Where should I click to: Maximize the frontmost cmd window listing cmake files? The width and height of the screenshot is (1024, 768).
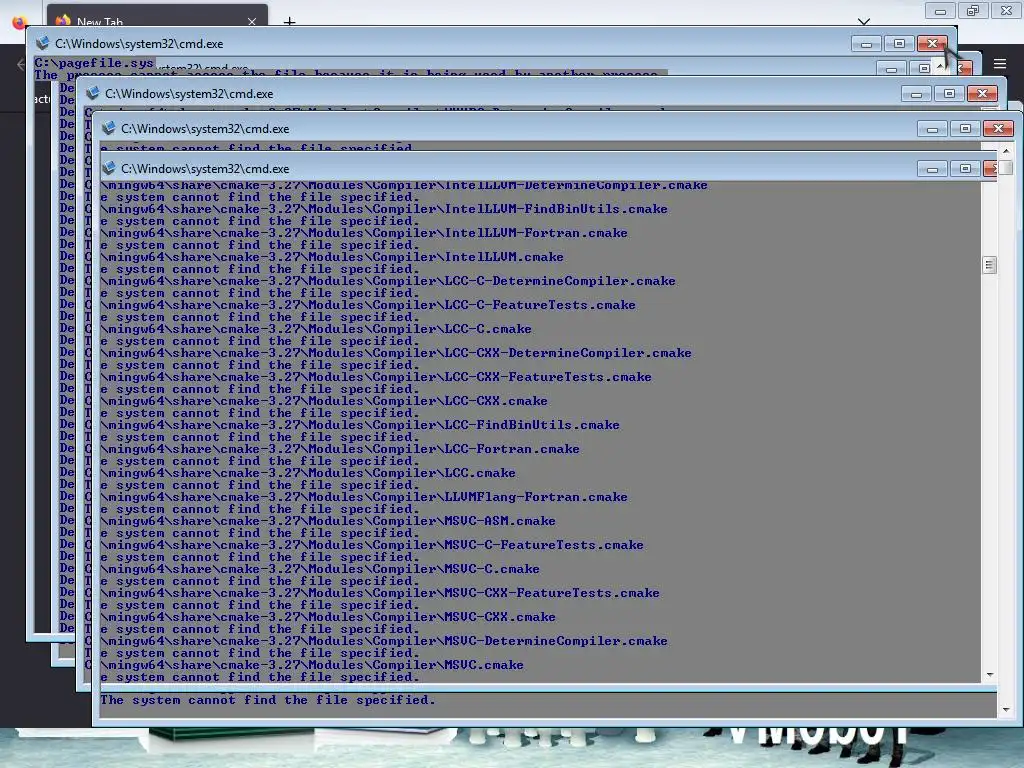click(x=965, y=169)
